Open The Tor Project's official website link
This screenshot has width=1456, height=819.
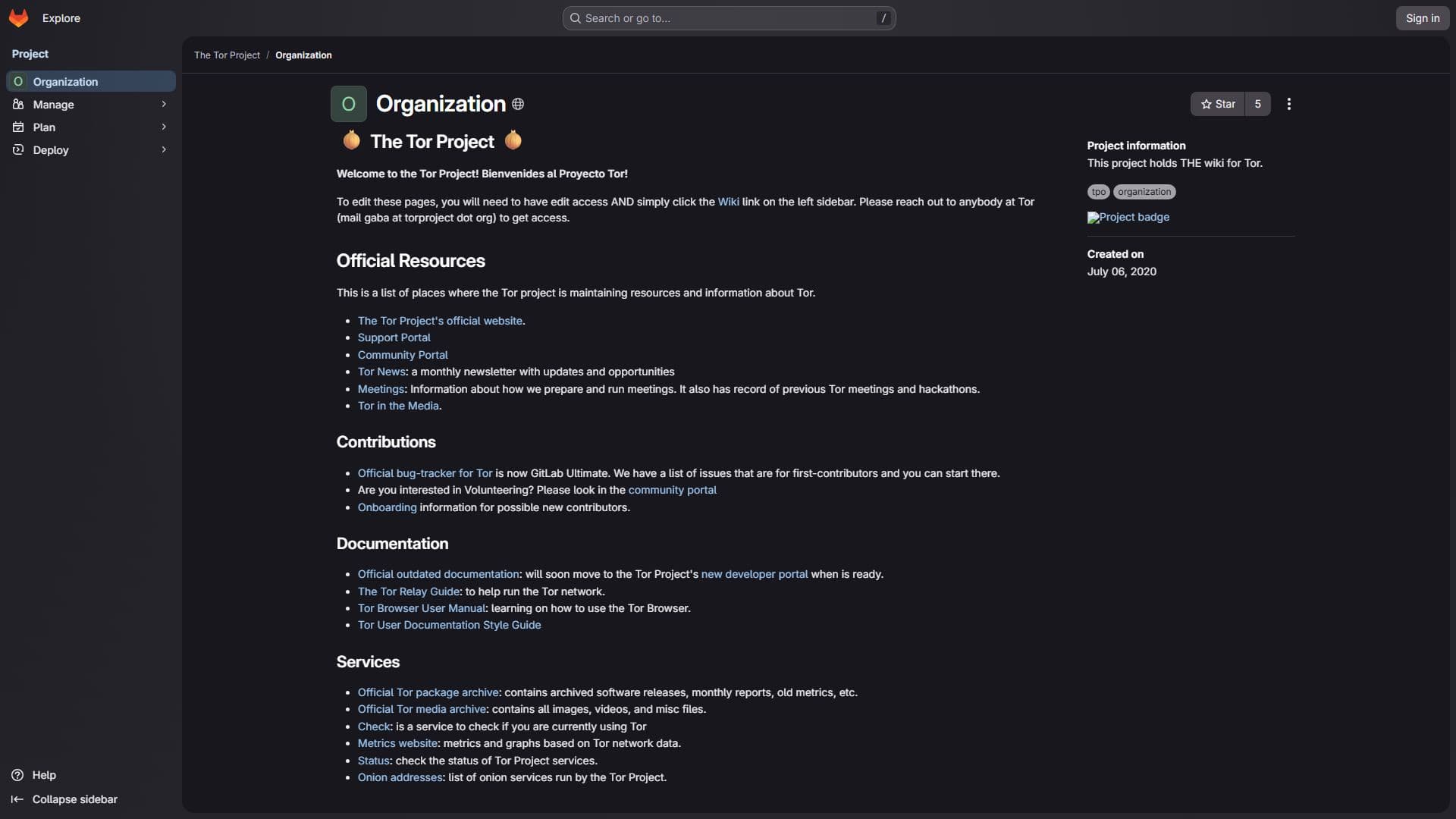(x=440, y=321)
